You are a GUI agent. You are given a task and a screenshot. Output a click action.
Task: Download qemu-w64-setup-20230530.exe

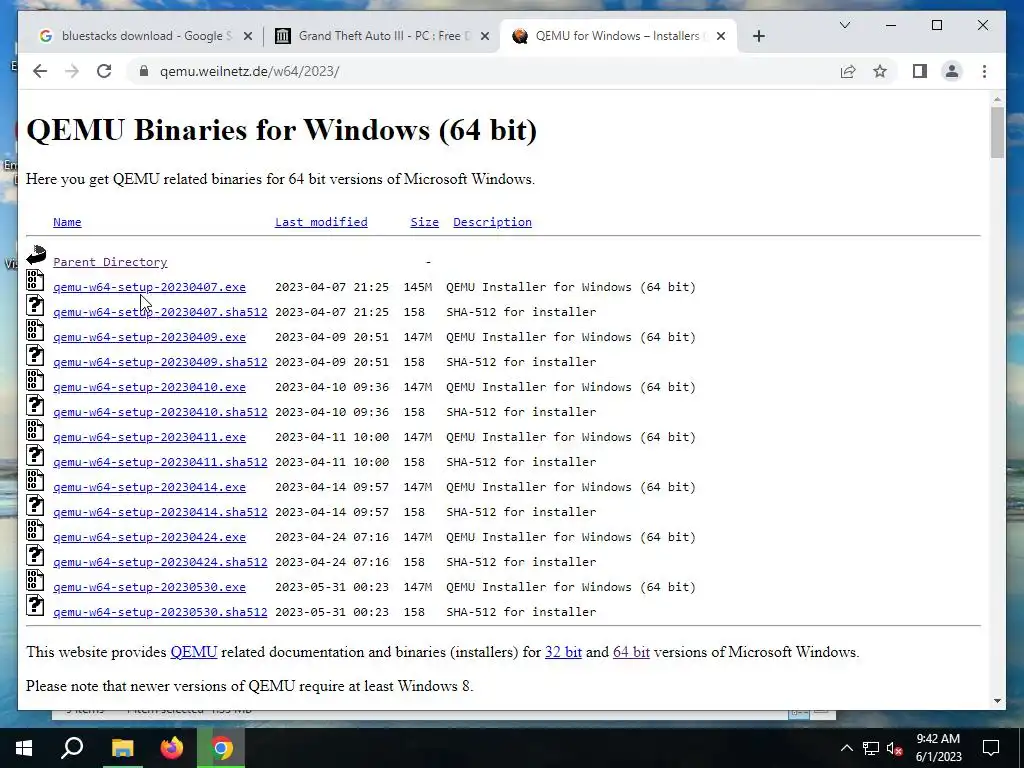click(x=150, y=587)
